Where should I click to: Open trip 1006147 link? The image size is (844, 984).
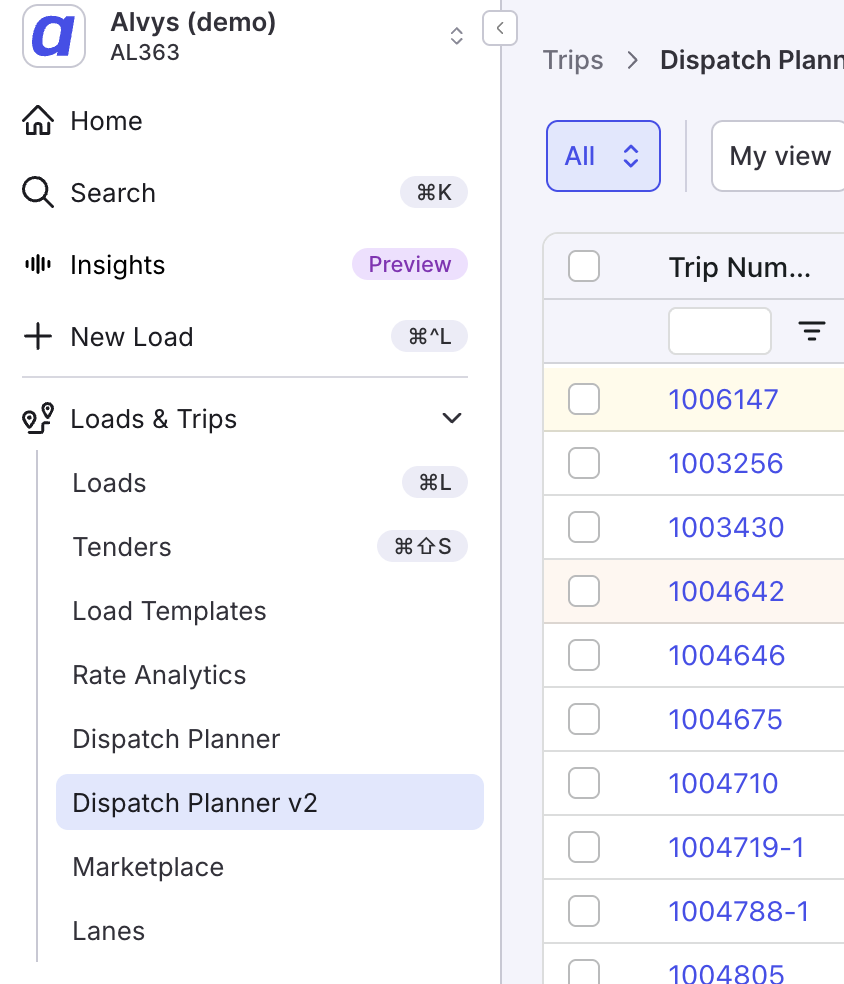pyautogui.click(x=724, y=399)
